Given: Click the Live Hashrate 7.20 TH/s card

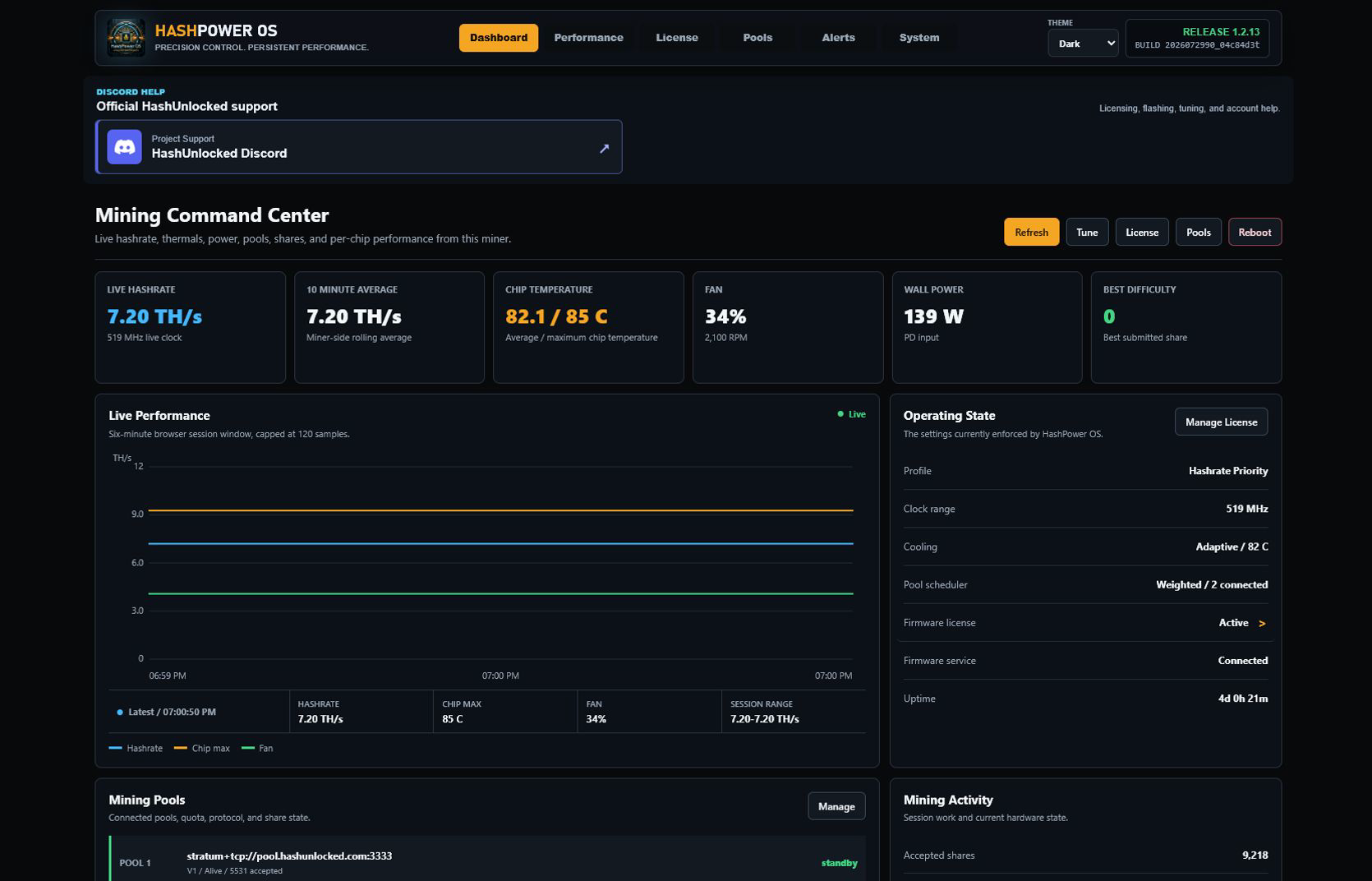Looking at the screenshot, I should click(x=190, y=327).
